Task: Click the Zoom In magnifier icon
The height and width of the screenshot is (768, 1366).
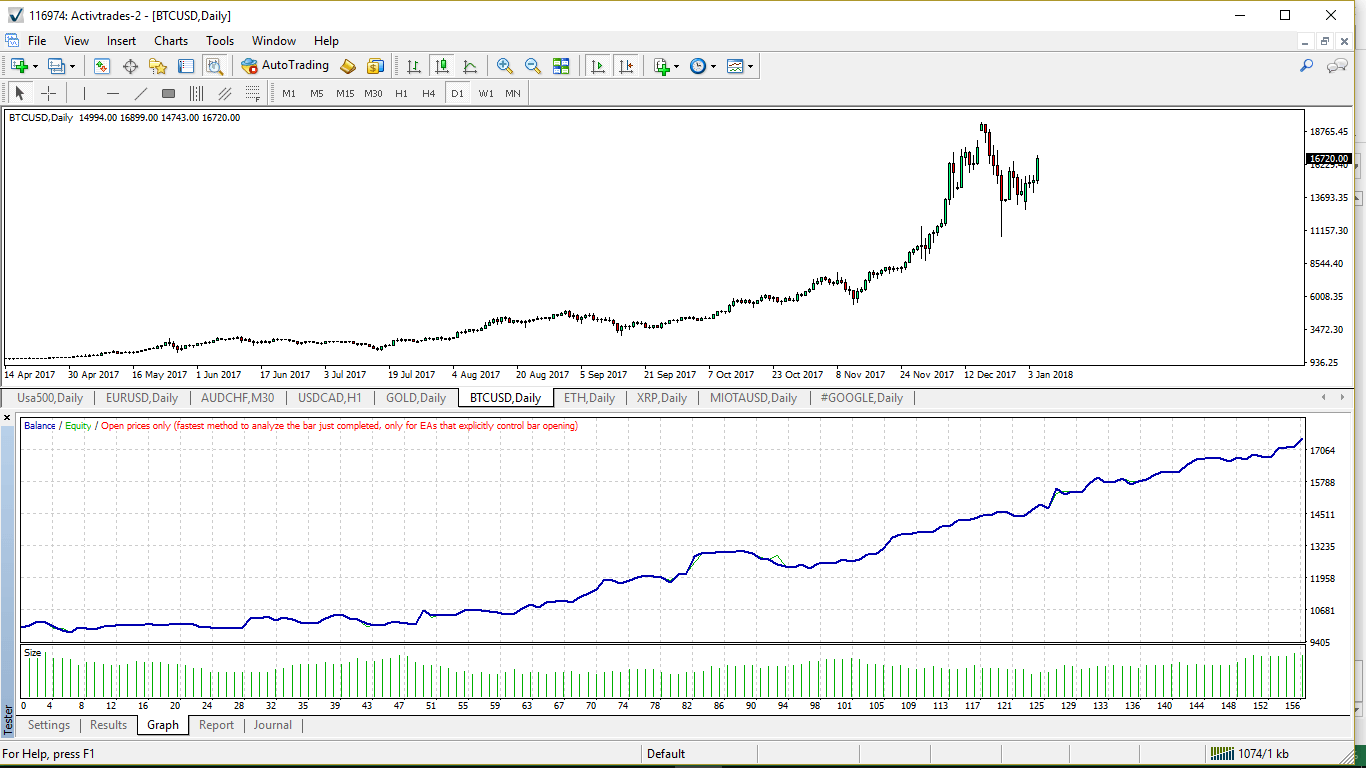Action: click(505, 66)
